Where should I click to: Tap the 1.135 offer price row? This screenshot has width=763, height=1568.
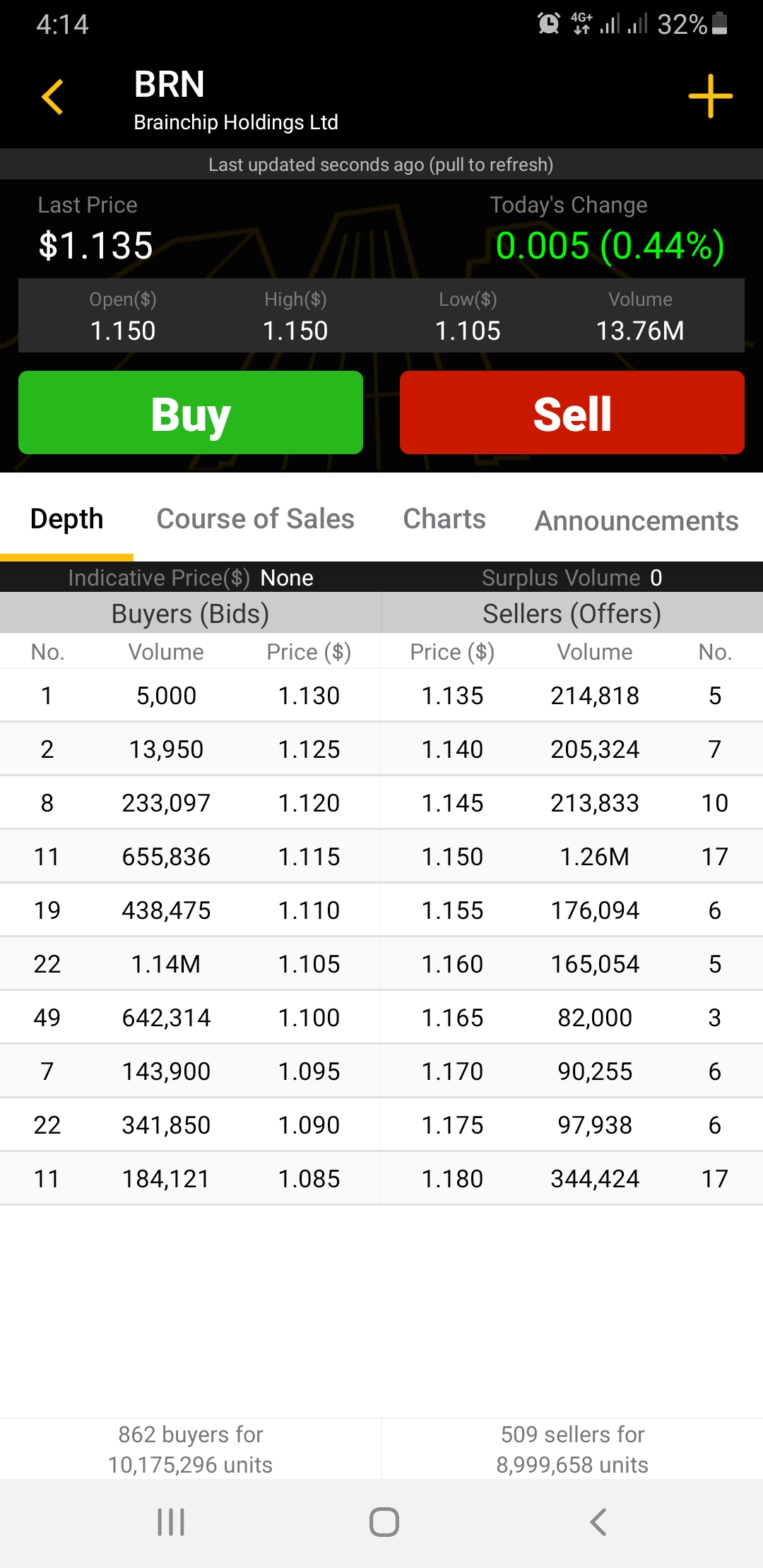452,696
